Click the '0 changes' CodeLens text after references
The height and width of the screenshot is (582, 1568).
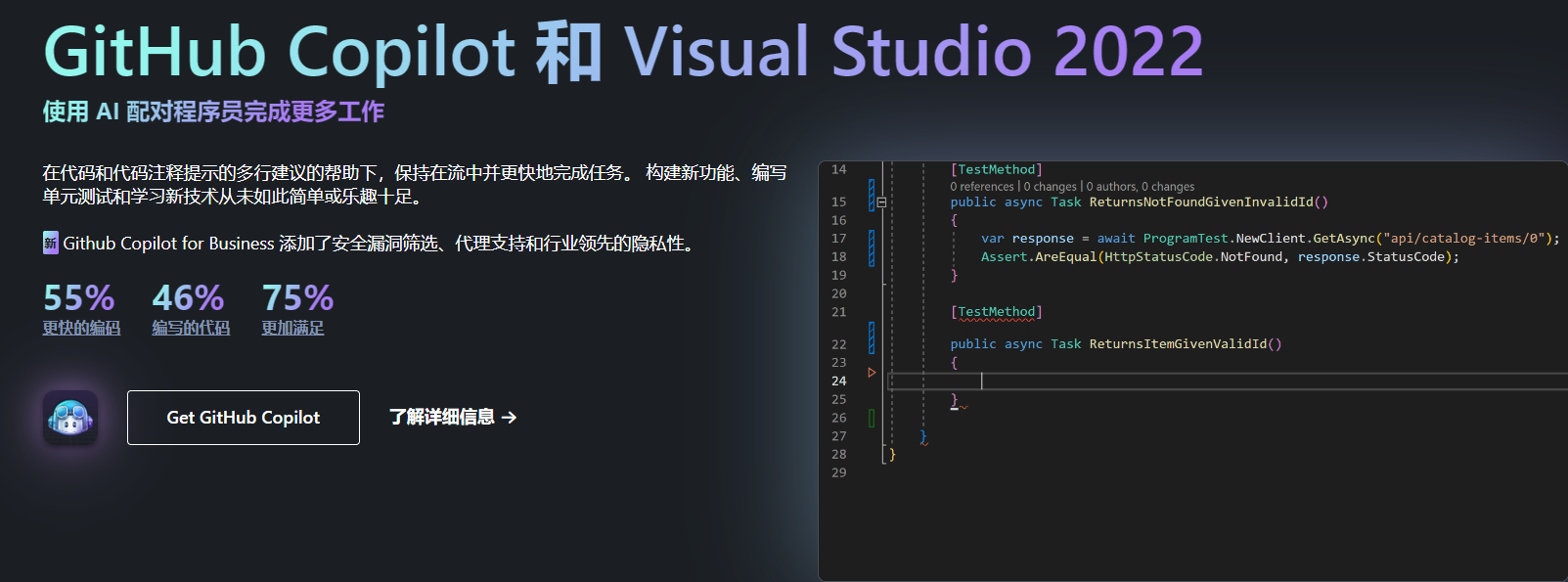(x=1050, y=187)
